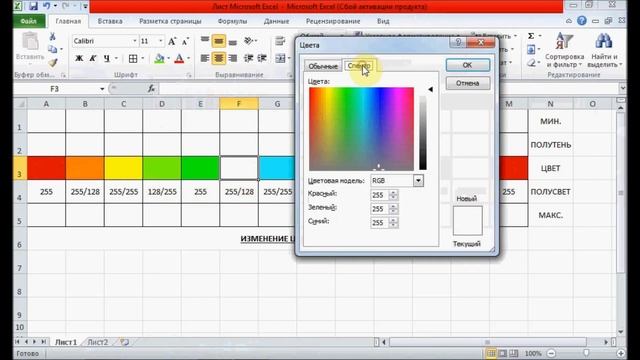The image size is (640, 360).
Task: Increase font size with large A icon
Action: tap(172, 41)
